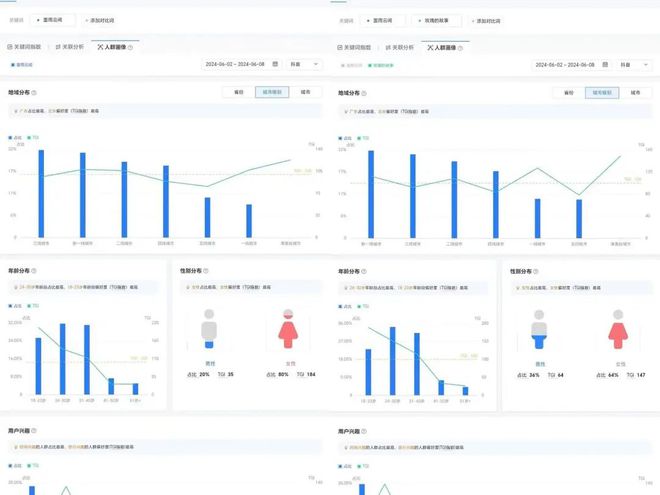Click the info icon beside 人群画像 in right panel

click(460, 48)
